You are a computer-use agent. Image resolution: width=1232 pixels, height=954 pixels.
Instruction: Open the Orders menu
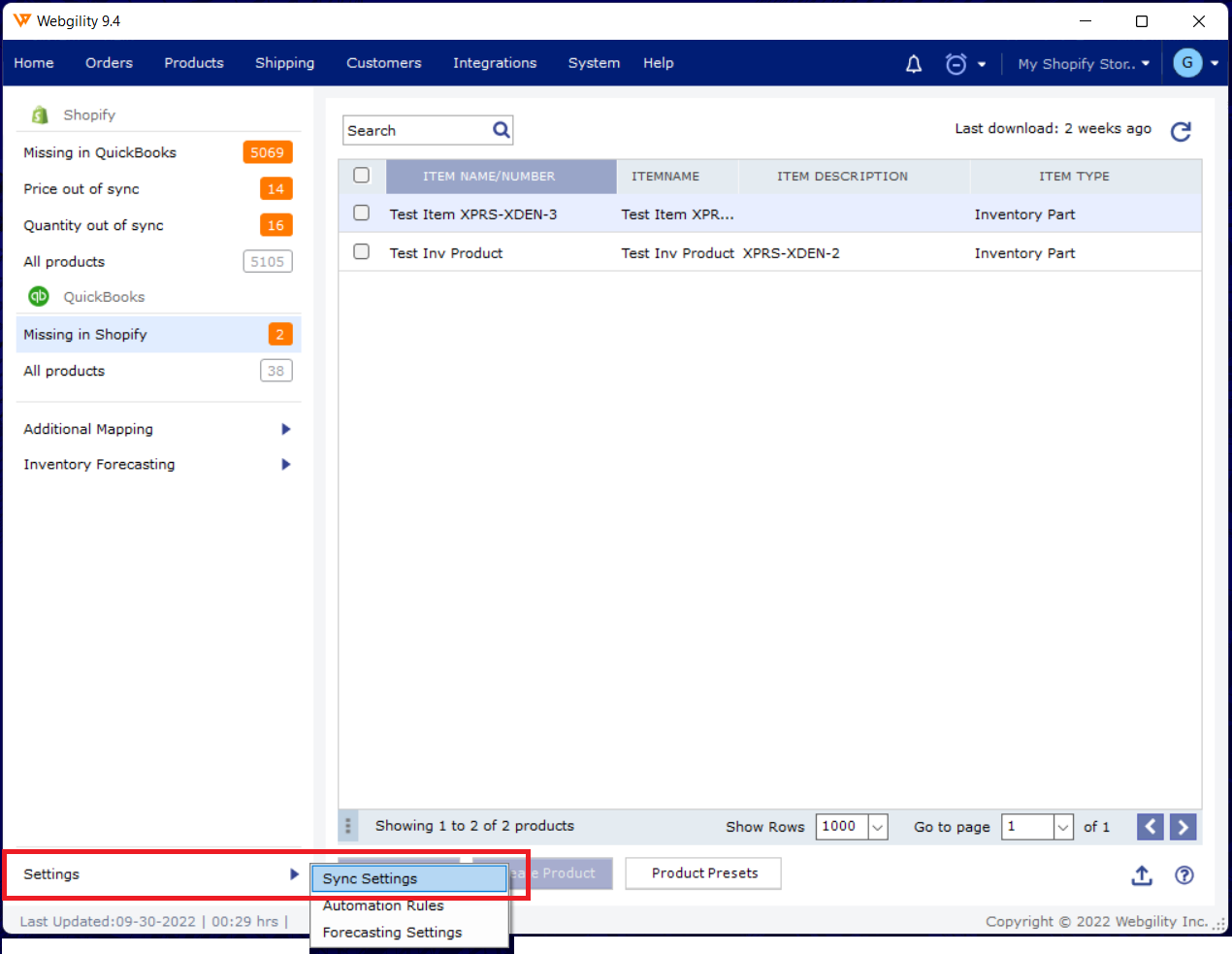(x=109, y=63)
